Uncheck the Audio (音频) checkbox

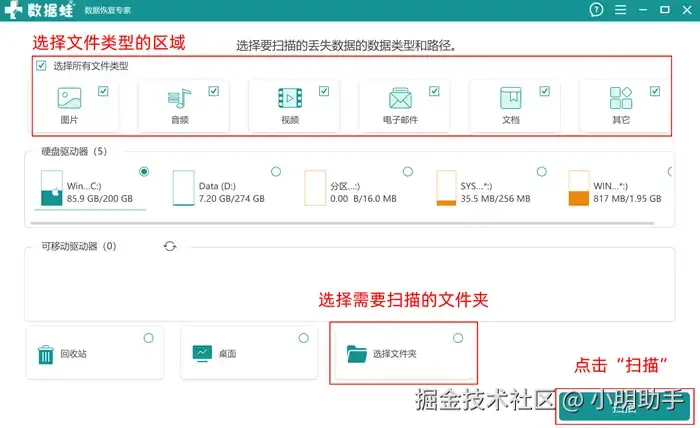click(x=213, y=91)
